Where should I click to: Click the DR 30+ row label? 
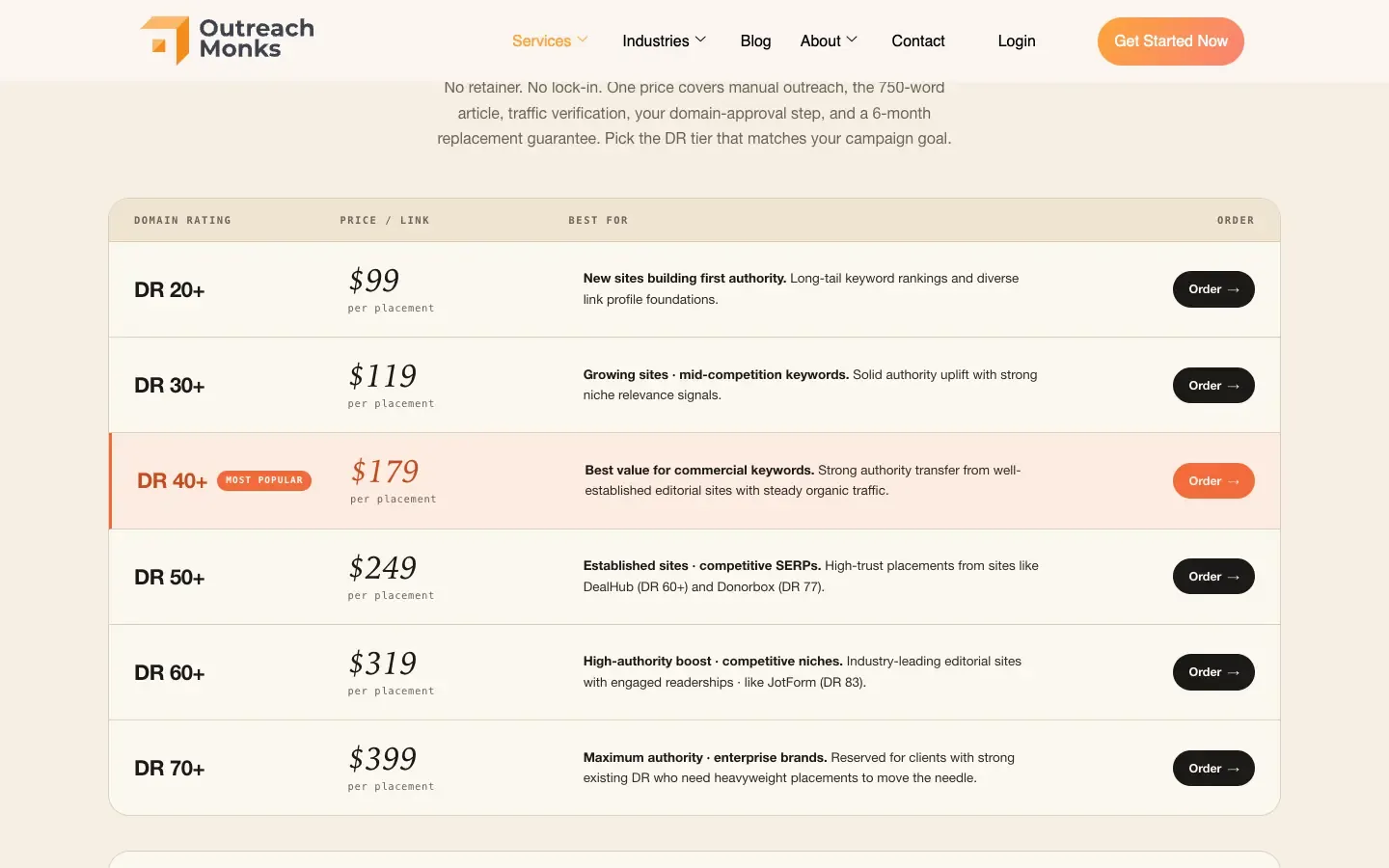click(x=170, y=386)
